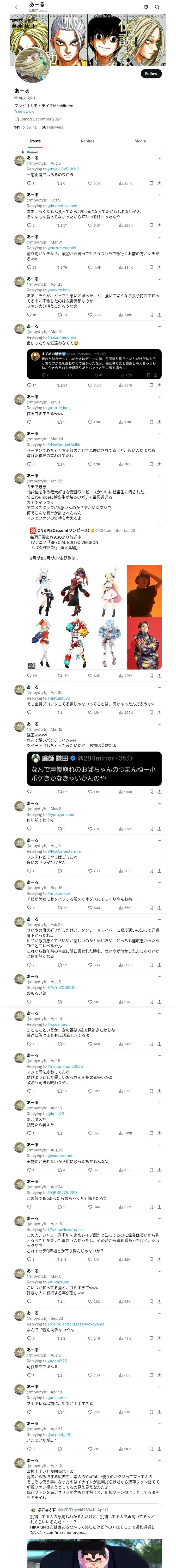The height and width of the screenshot is (1568, 176).
Task: Follow the あーる account
Action: pos(151,74)
